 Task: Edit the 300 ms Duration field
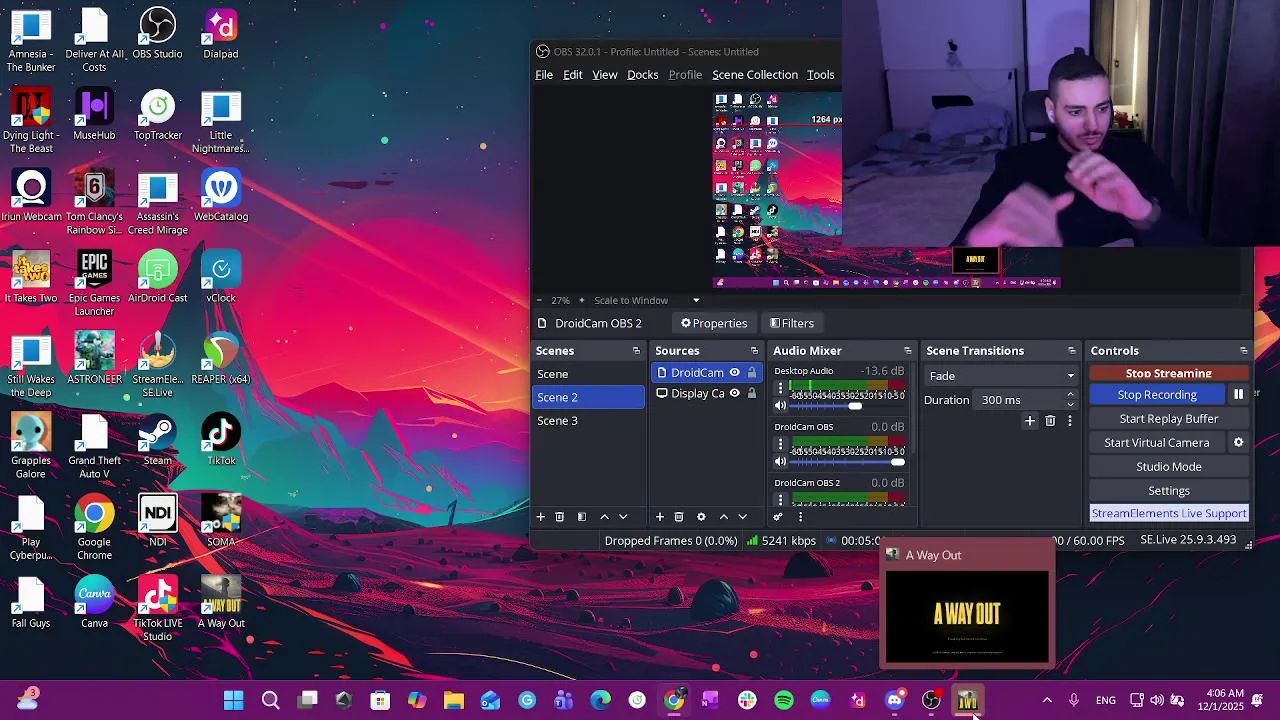tap(1019, 400)
